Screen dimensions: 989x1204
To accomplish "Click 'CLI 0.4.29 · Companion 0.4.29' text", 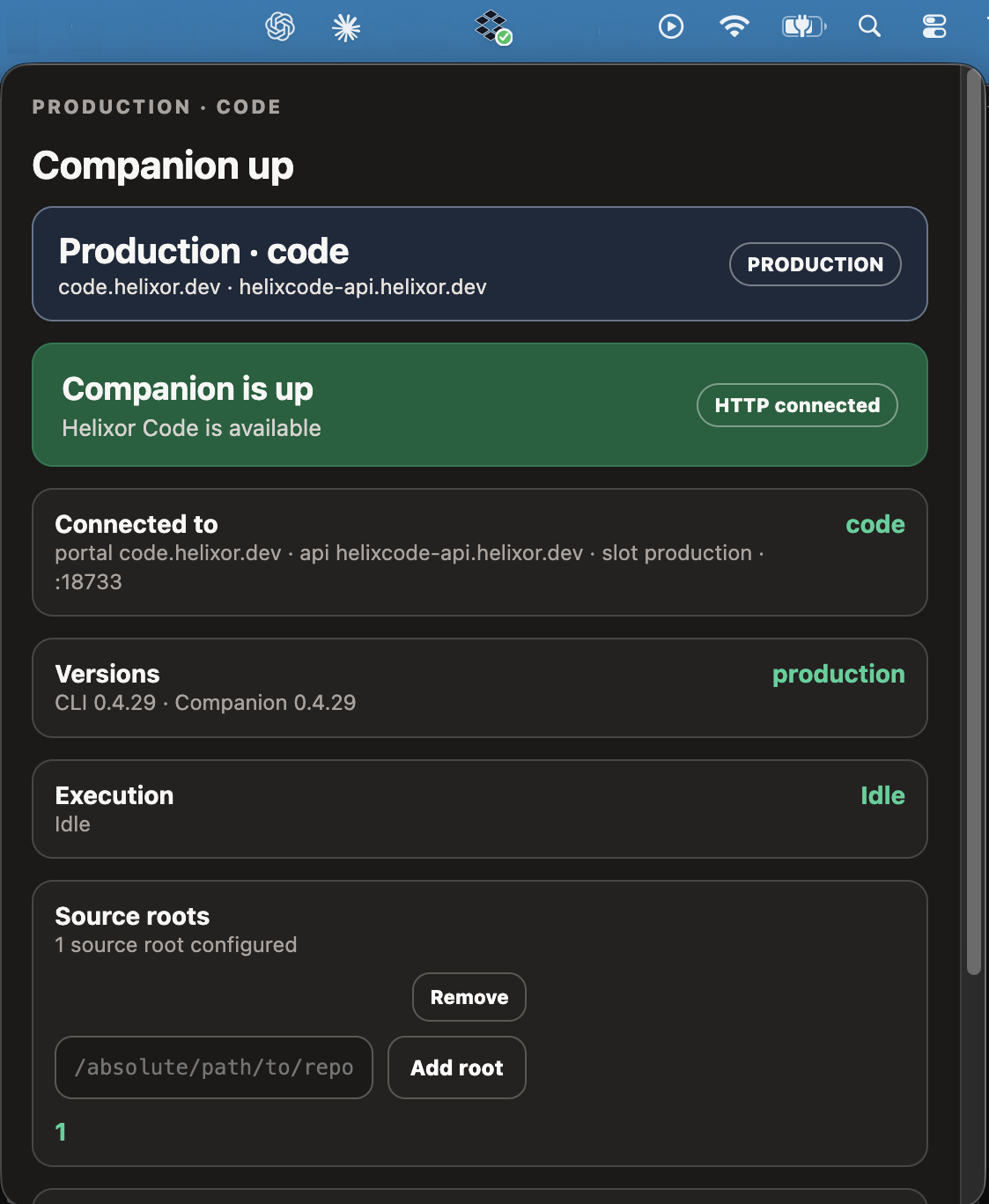I will click(x=205, y=703).
